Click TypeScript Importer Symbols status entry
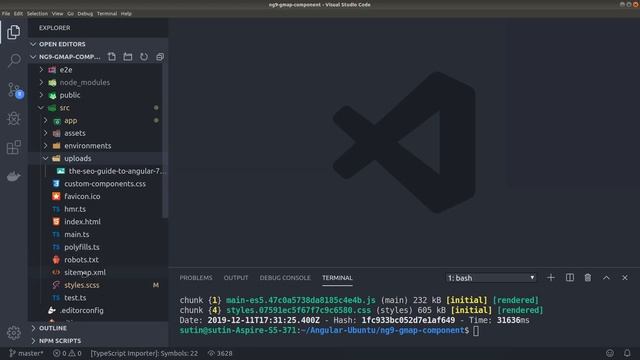 144,353
